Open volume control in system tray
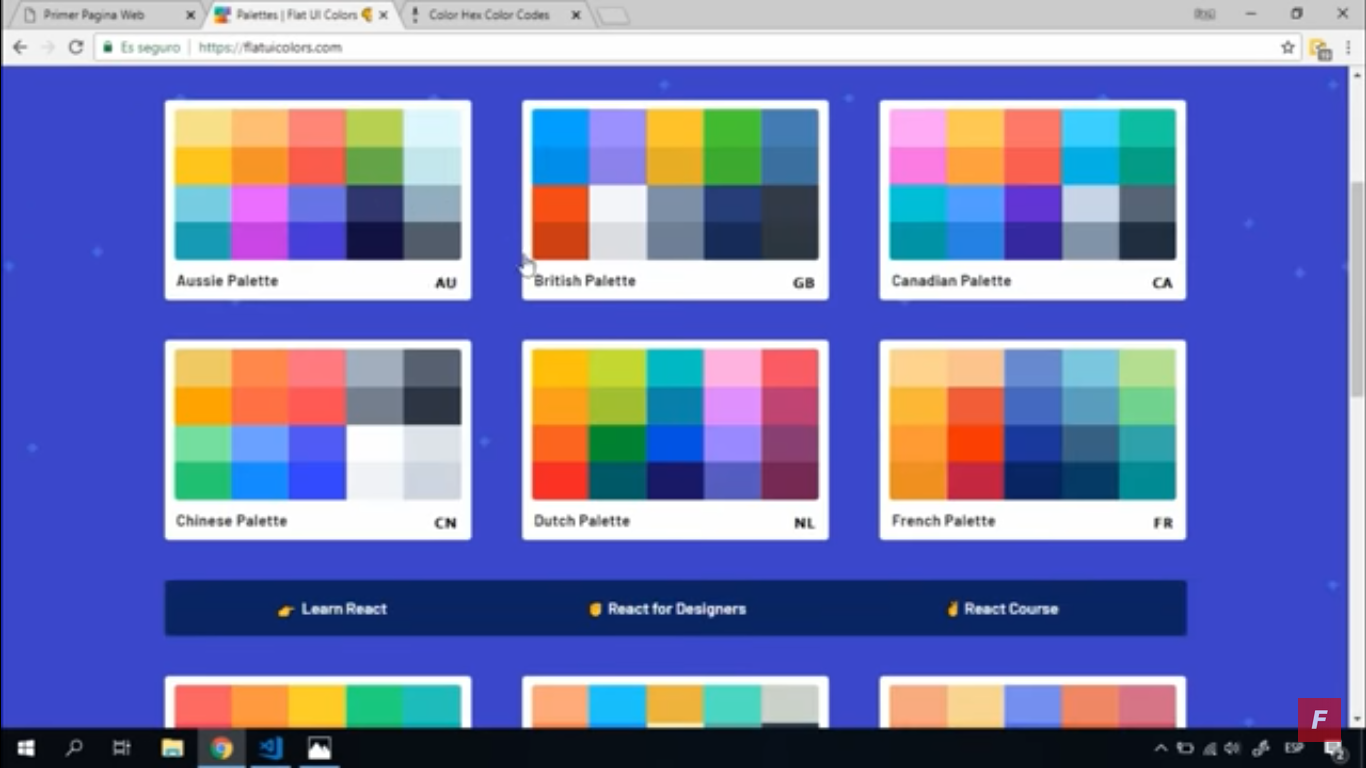This screenshot has width=1366, height=768. (1232, 748)
